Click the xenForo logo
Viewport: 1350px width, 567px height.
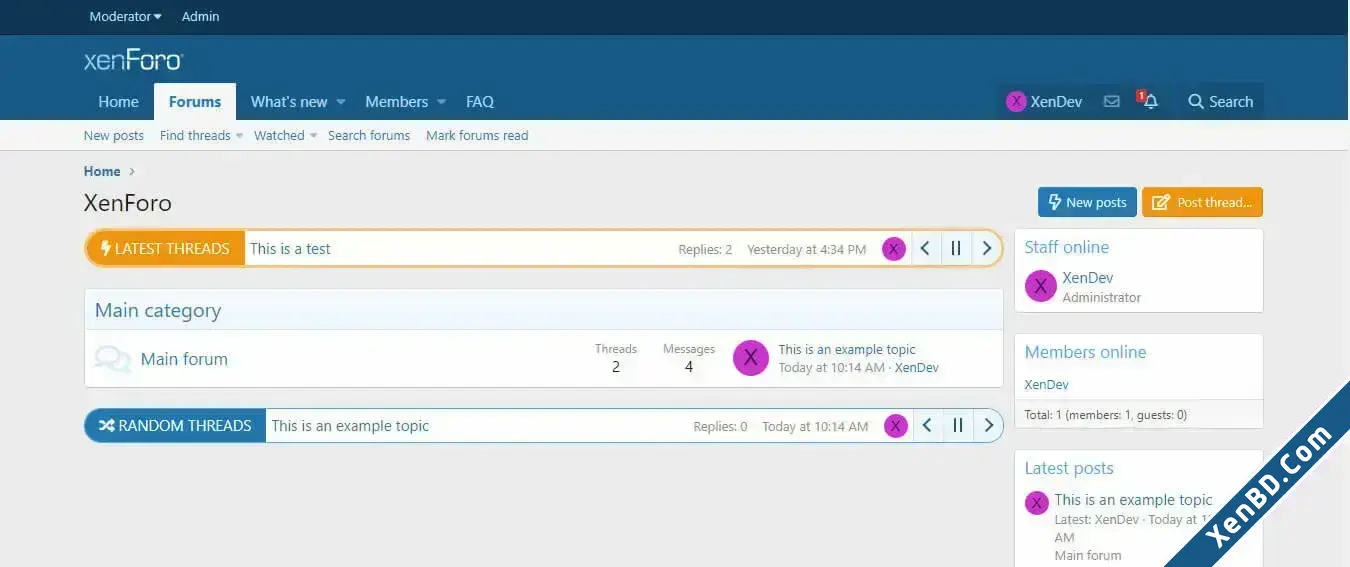click(x=133, y=60)
